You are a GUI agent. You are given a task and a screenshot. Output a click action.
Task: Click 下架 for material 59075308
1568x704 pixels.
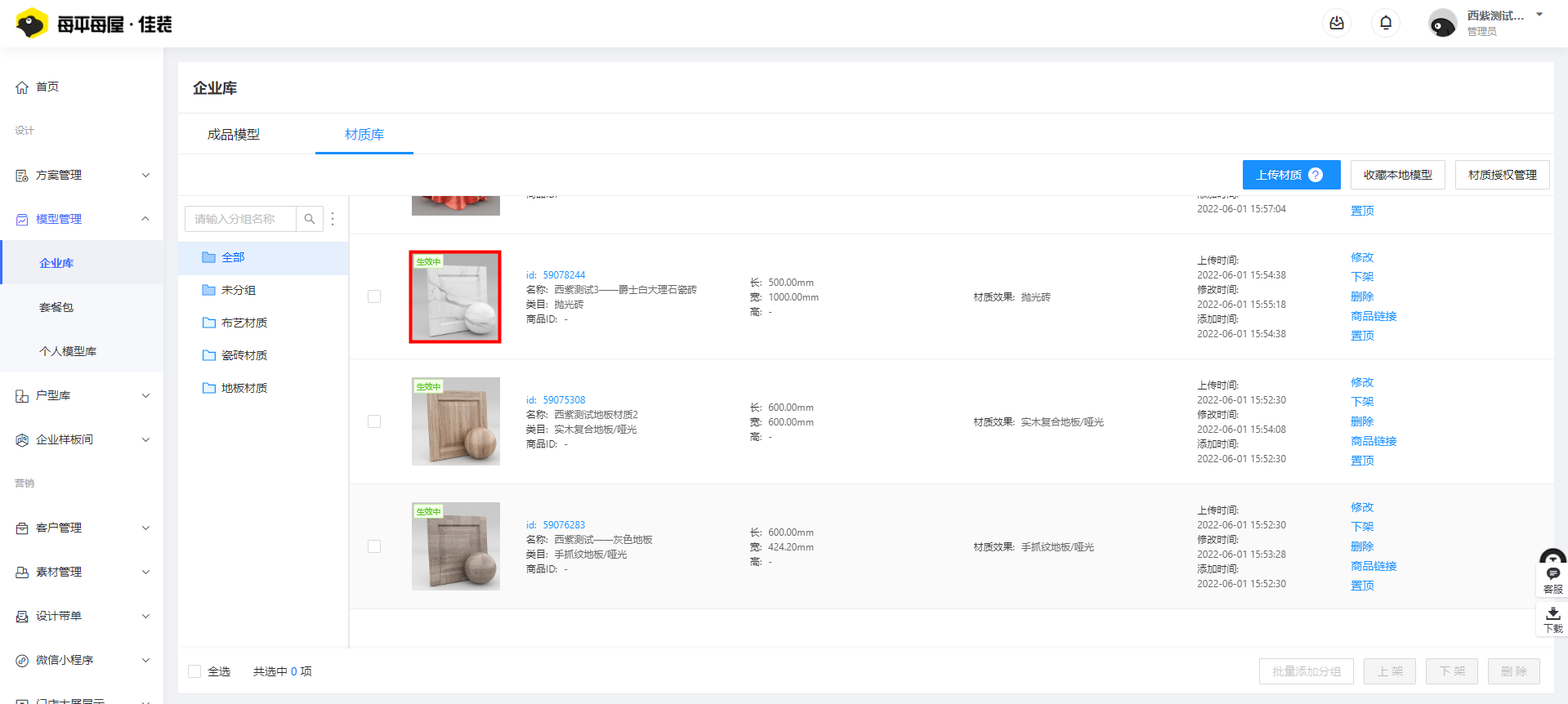click(x=1362, y=402)
